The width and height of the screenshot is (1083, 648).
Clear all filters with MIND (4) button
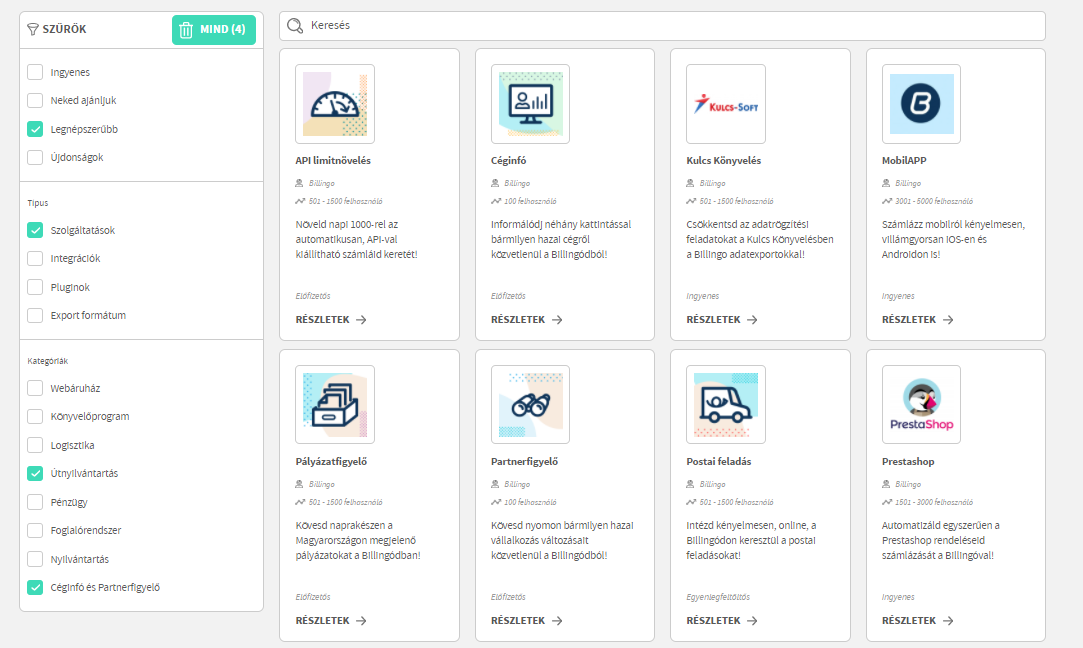pos(213,30)
